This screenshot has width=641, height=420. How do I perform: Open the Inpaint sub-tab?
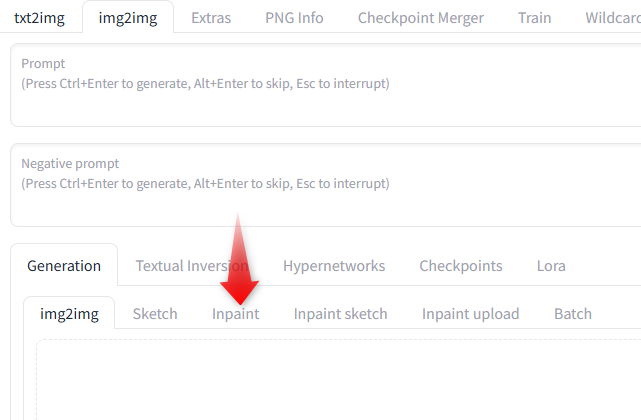[x=235, y=314]
